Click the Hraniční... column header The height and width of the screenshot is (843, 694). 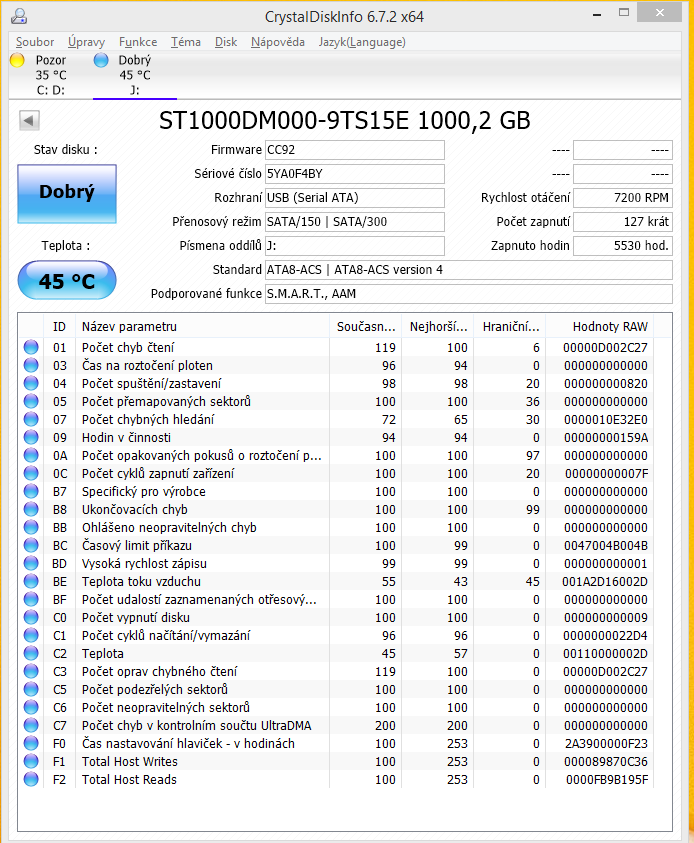[x=510, y=326]
